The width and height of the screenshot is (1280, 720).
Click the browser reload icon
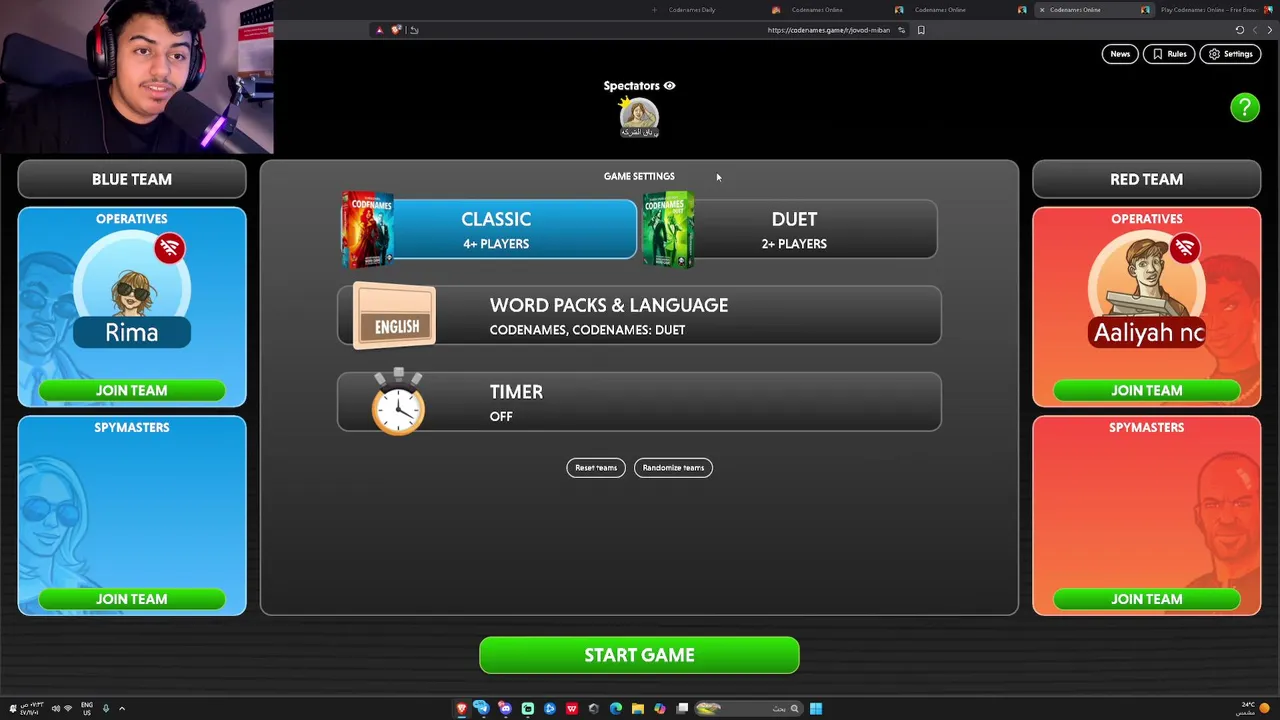[x=1240, y=30]
